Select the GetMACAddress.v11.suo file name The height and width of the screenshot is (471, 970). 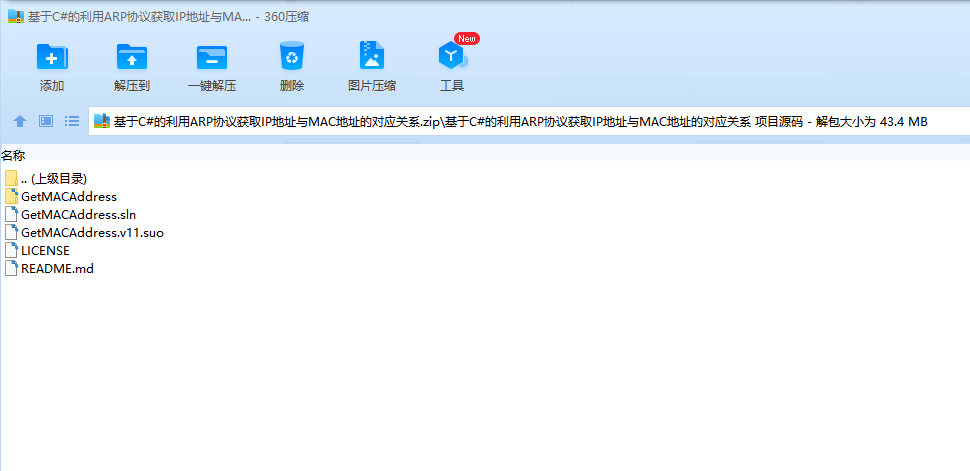click(92, 233)
